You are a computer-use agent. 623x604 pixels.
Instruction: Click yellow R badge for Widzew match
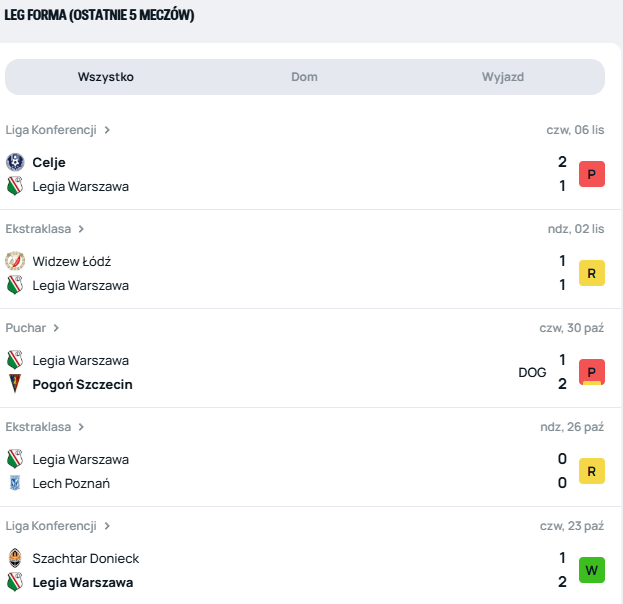click(592, 273)
